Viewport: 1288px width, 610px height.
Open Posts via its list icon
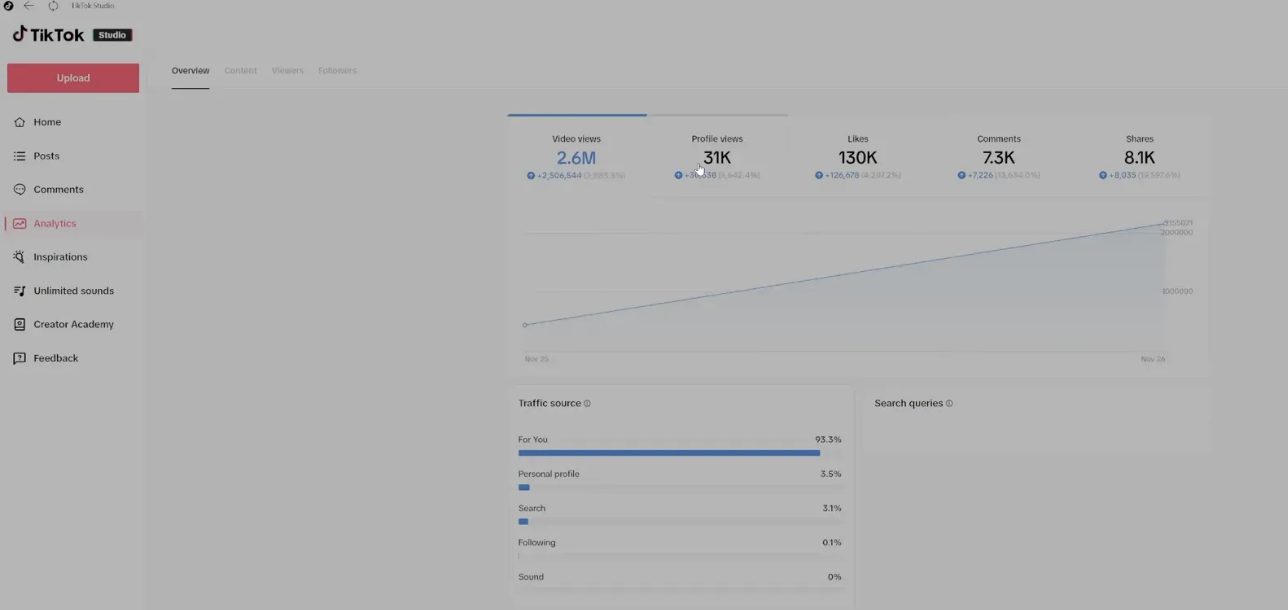click(x=19, y=156)
